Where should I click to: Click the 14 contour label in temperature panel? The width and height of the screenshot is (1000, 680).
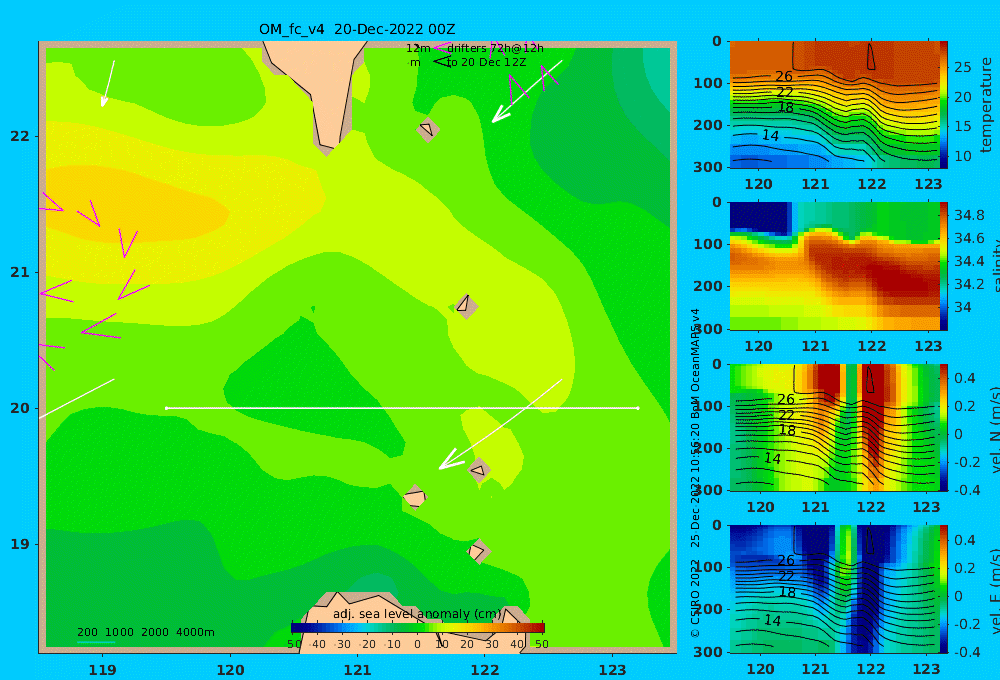[x=770, y=136]
